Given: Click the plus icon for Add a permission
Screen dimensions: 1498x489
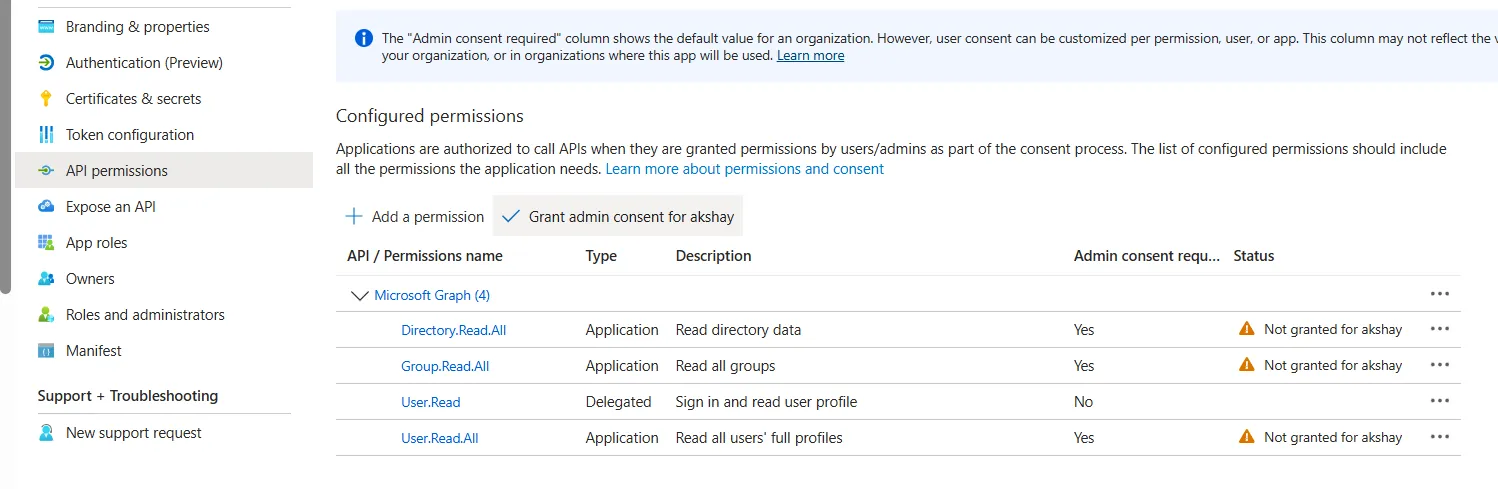Looking at the screenshot, I should (354, 217).
